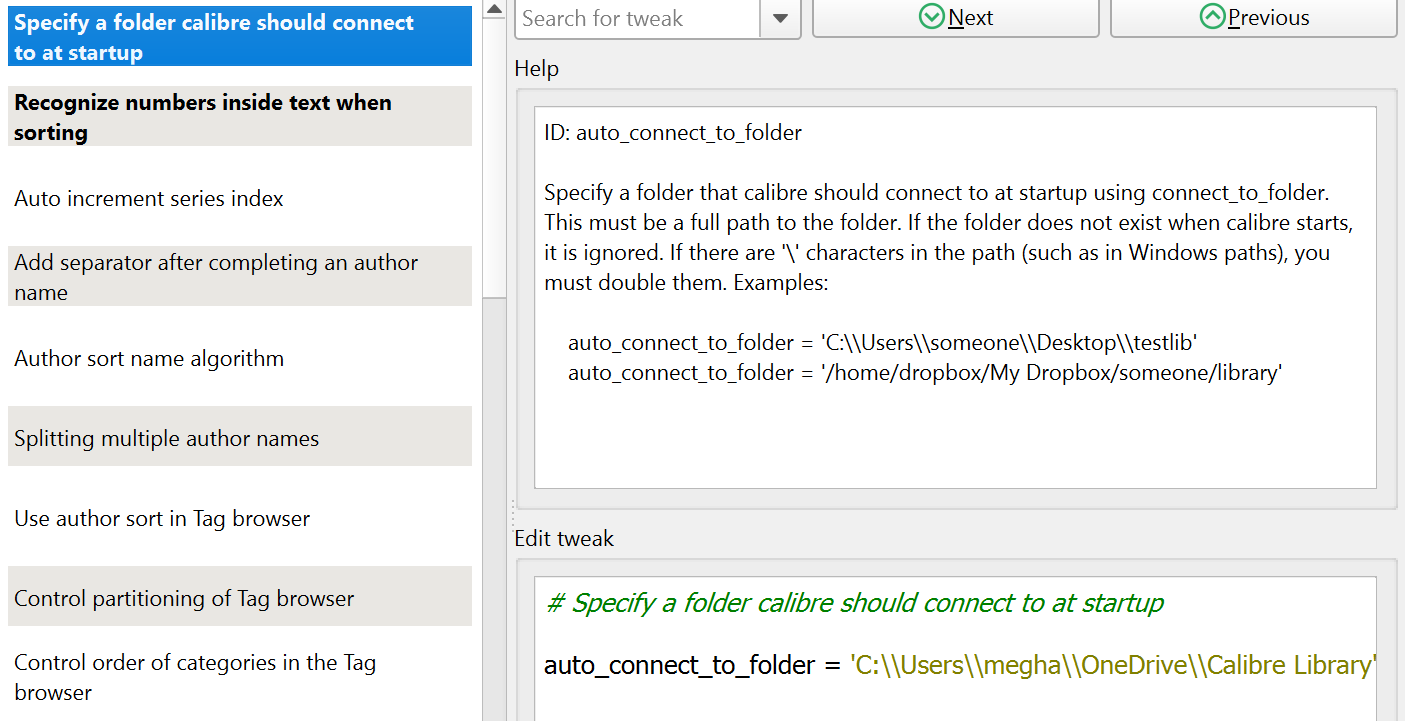Type in the Search for tweak field
This screenshot has width=1405, height=721.
(637, 18)
